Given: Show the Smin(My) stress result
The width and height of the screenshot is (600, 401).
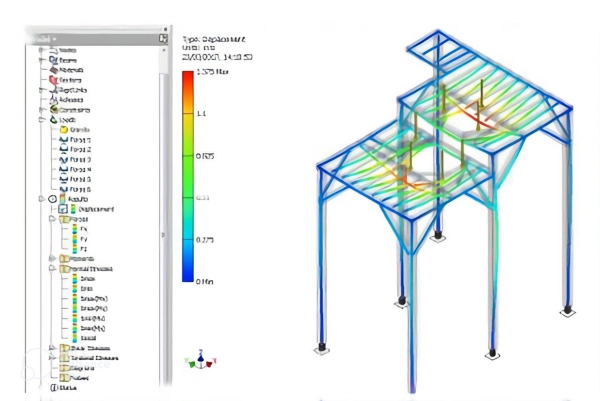Looking at the screenshot, I should tap(89, 328).
